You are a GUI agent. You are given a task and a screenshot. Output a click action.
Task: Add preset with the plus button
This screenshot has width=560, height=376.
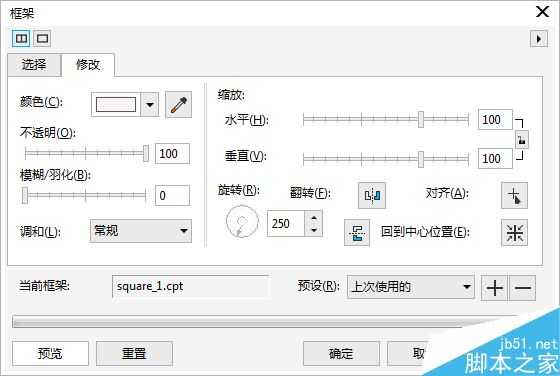click(495, 287)
